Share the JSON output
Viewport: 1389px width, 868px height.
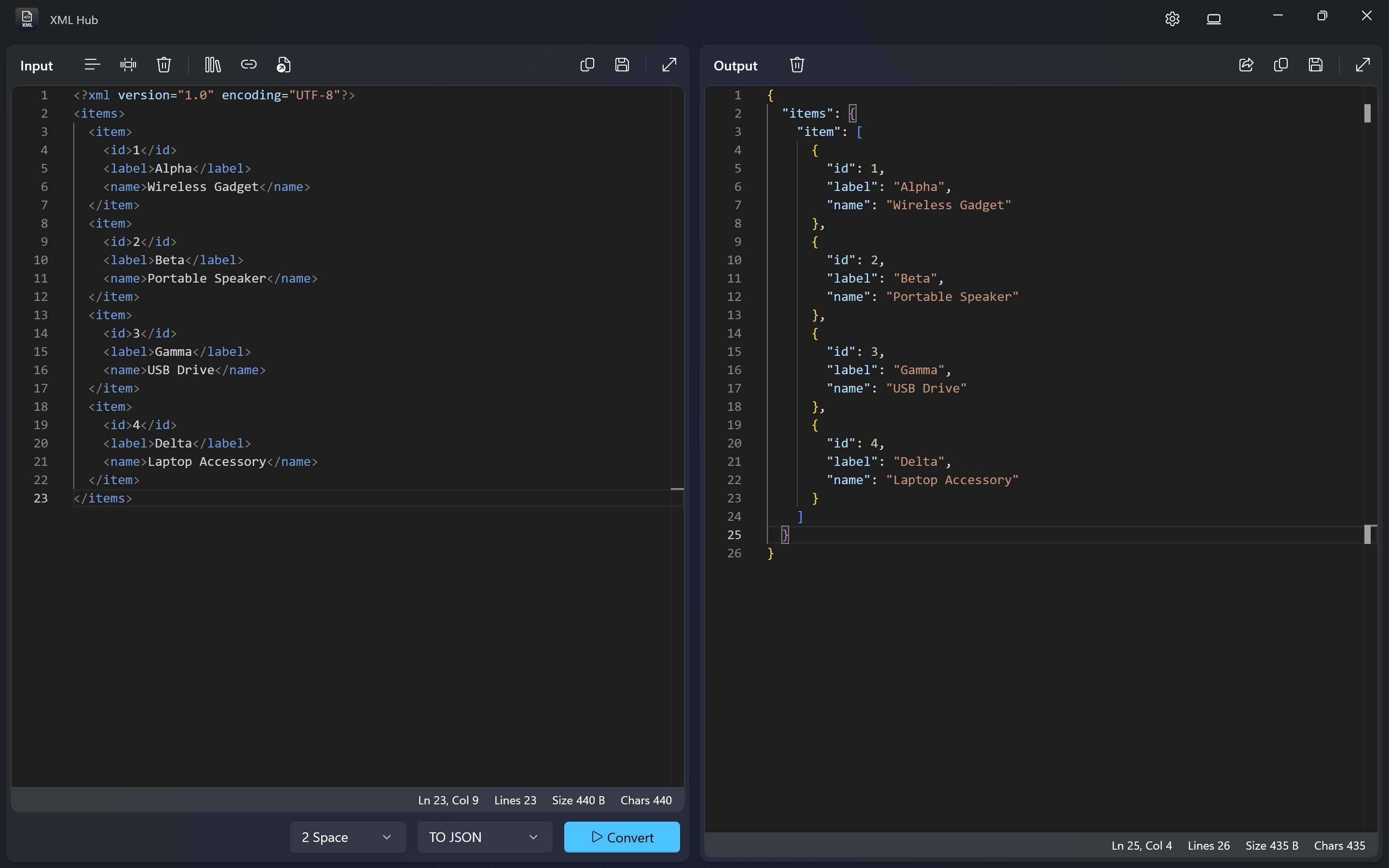tap(1246, 65)
